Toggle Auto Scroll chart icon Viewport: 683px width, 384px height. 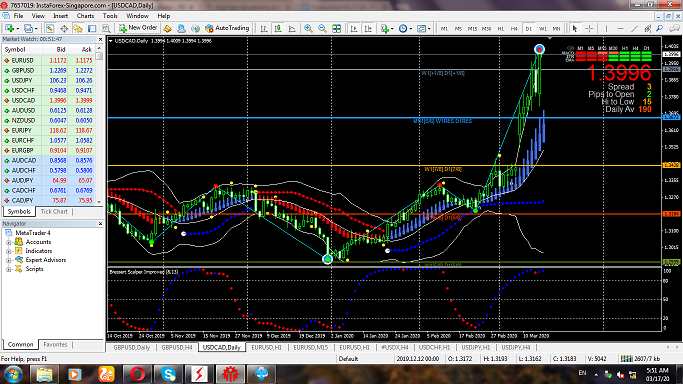click(x=354, y=28)
